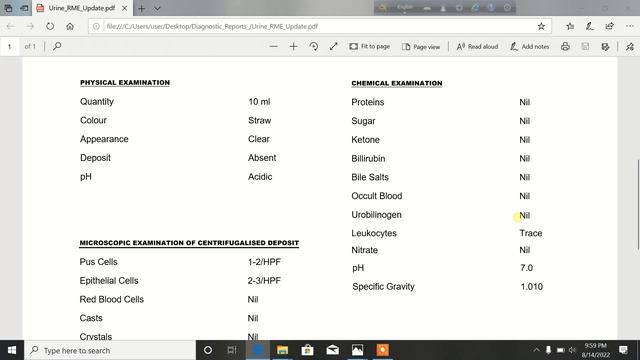Screen dimensions: 640x360
Task: Show tabs you've set aside
Action: (8, 8)
